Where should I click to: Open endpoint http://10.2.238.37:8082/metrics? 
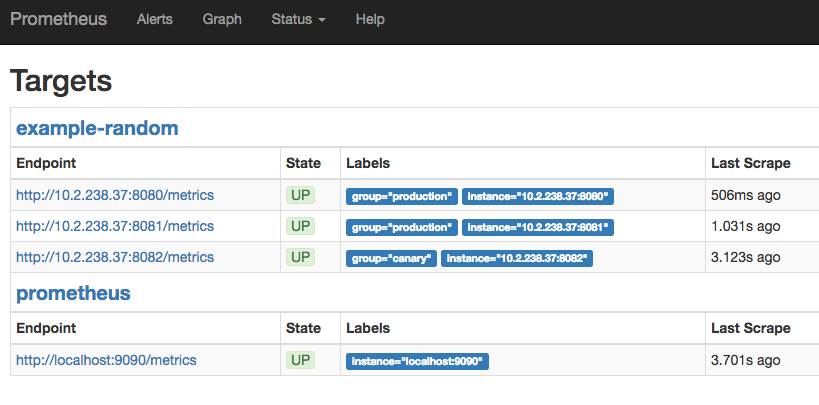115,257
